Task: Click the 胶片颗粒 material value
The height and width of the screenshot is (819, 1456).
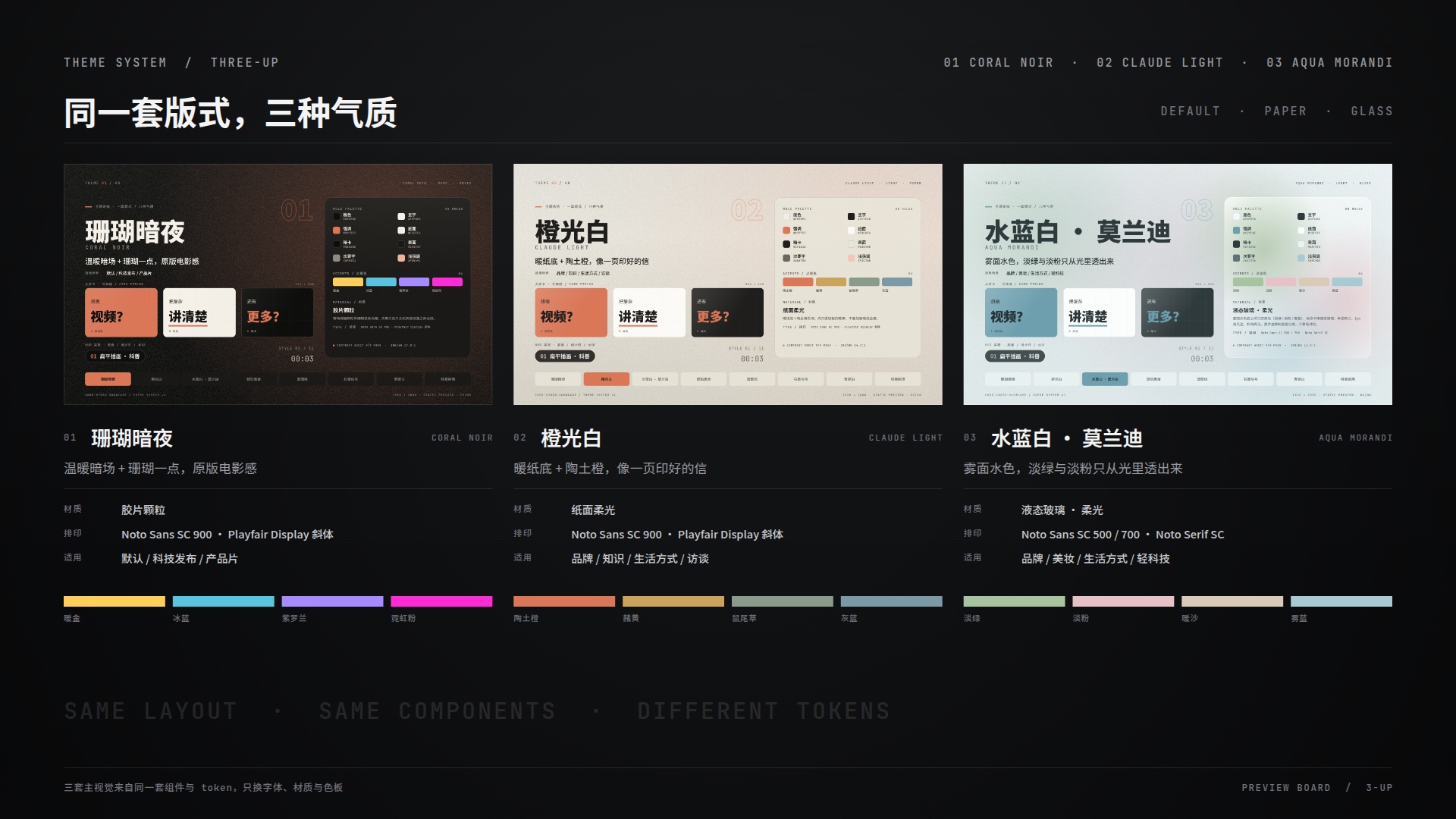Action: coord(143,510)
